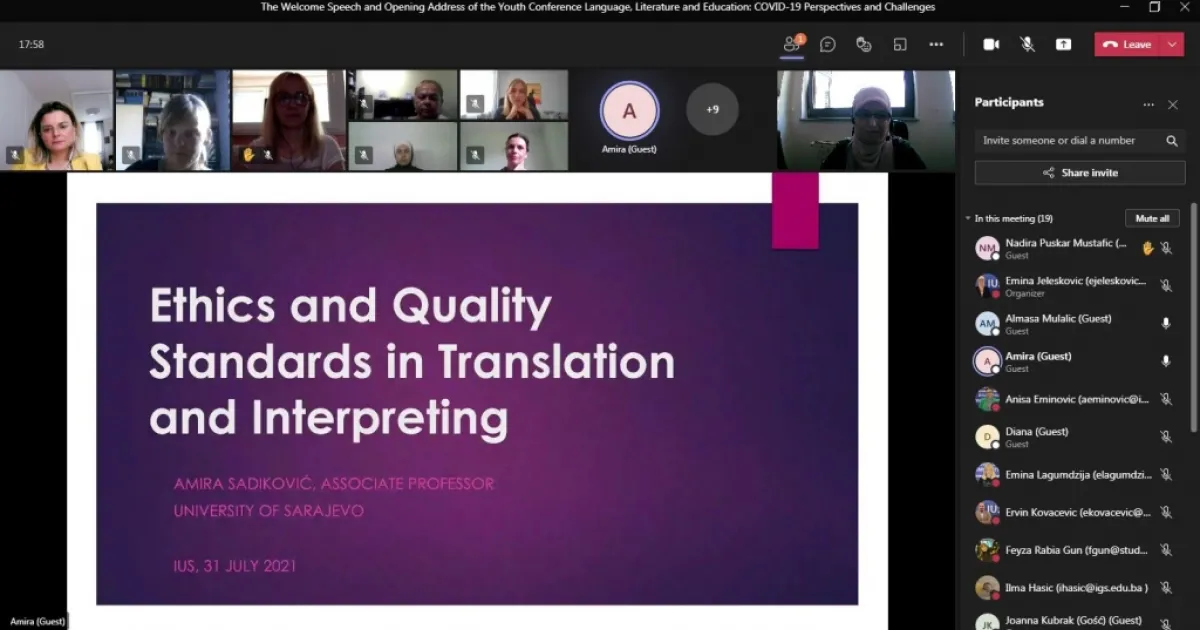Unmute your microphone in the toolbar
This screenshot has height=630, width=1200.
coord(1027,44)
